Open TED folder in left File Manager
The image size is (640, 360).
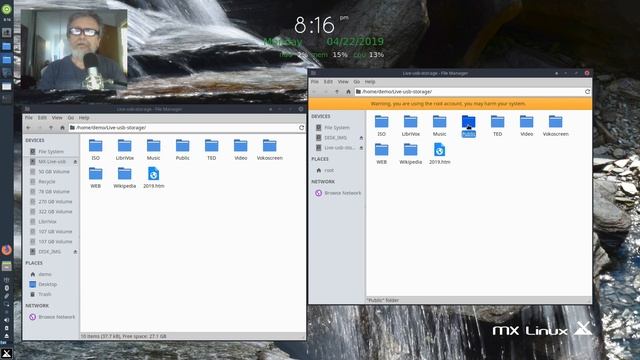click(x=211, y=149)
